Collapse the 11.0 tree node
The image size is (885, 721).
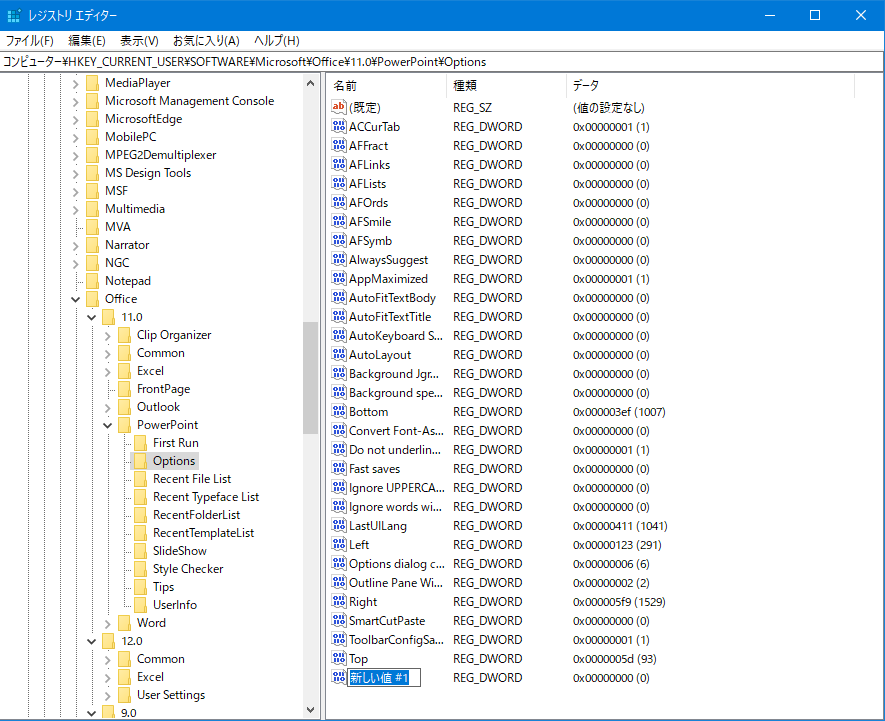click(91, 317)
